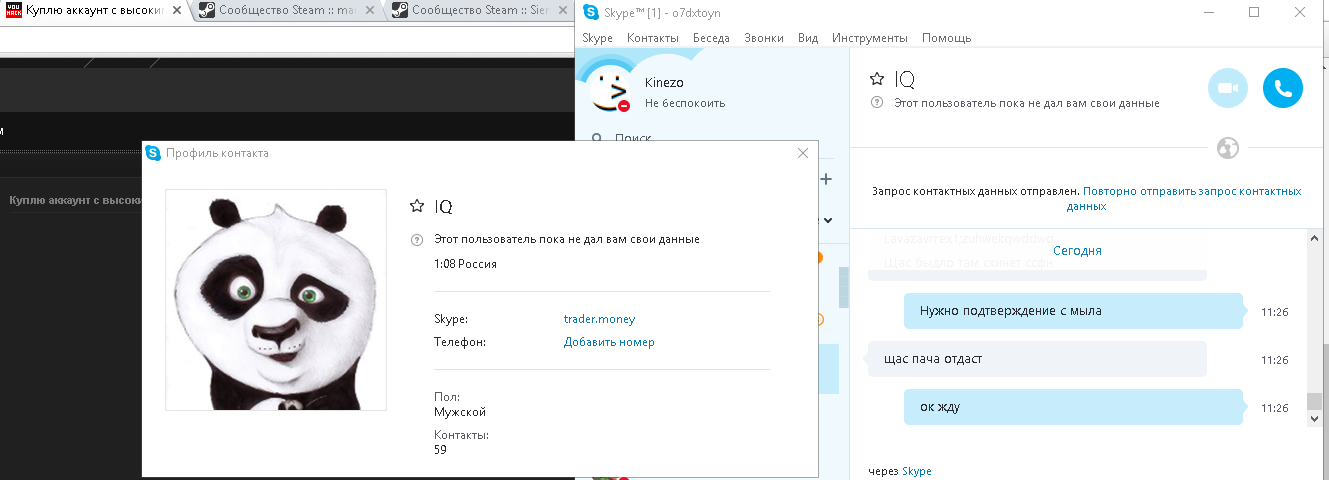The height and width of the screenshot is (480, 1329).
Task: Click the Skype search magnifier icon
Action: click(597, 139)
